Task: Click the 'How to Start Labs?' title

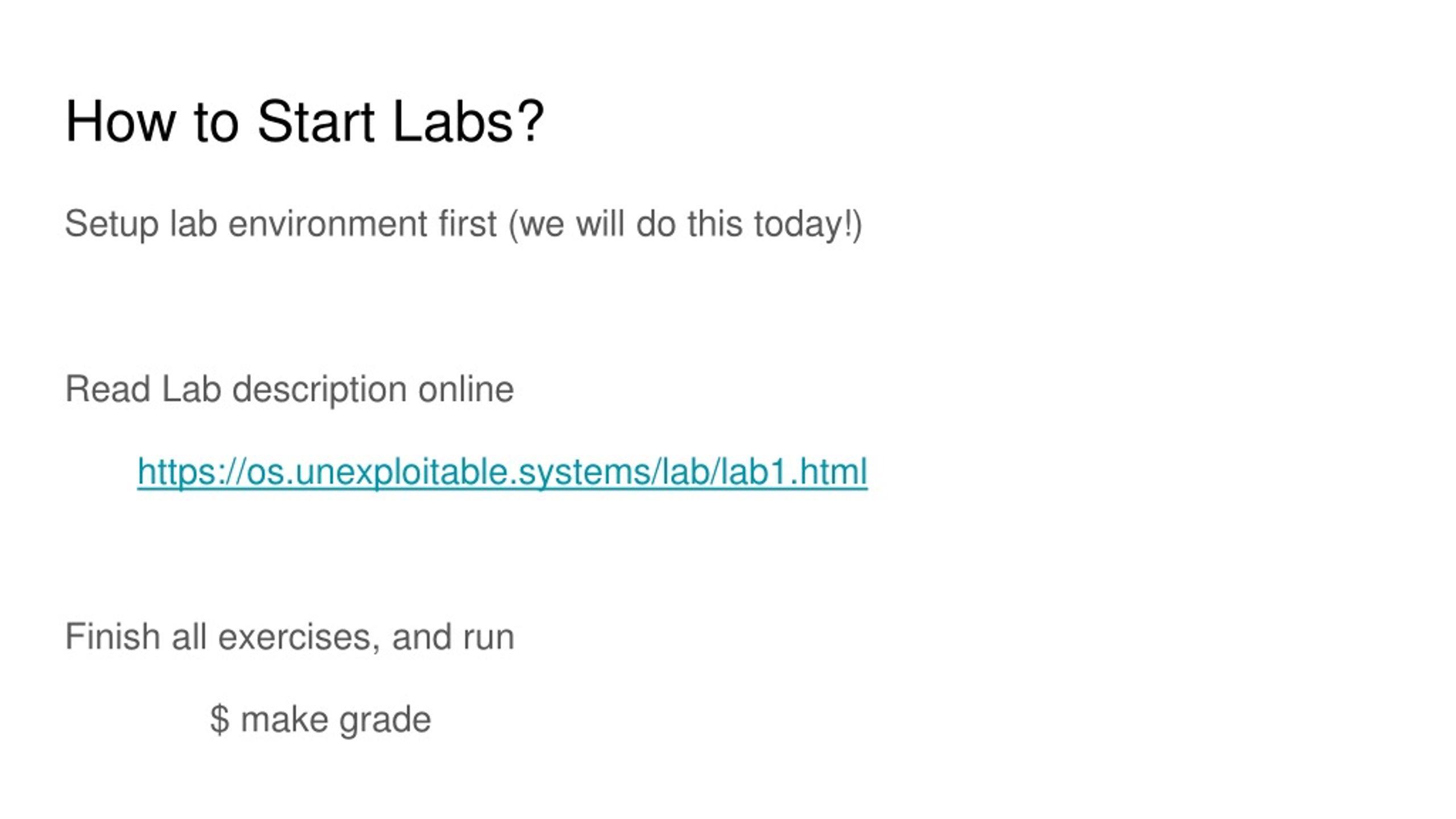Action: tap(305, 121)
